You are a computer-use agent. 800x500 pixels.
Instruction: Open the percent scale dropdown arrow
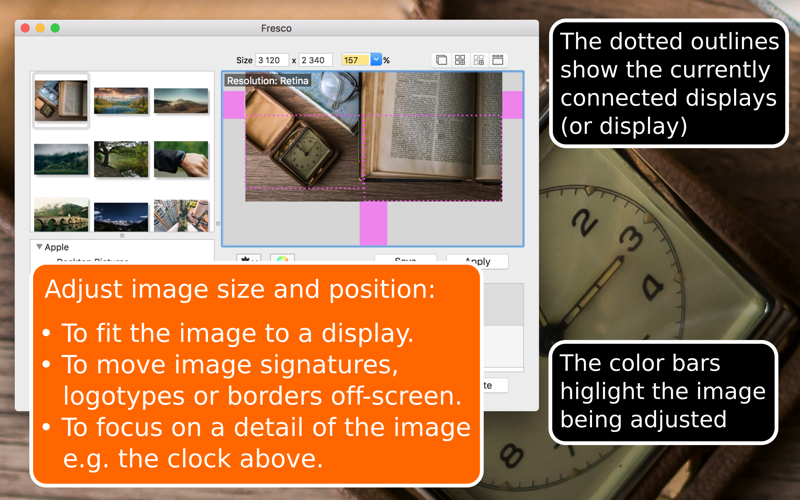click(x=376, y=60)
